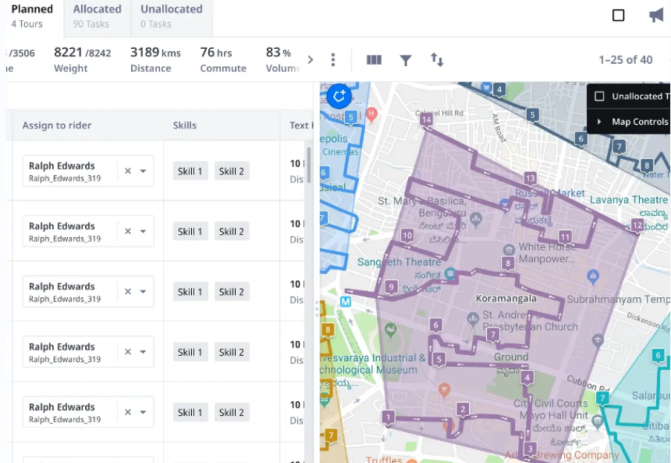The image size is (671, 463).
Task: Open the three-dot more options menu
Action: pos(333,60)
